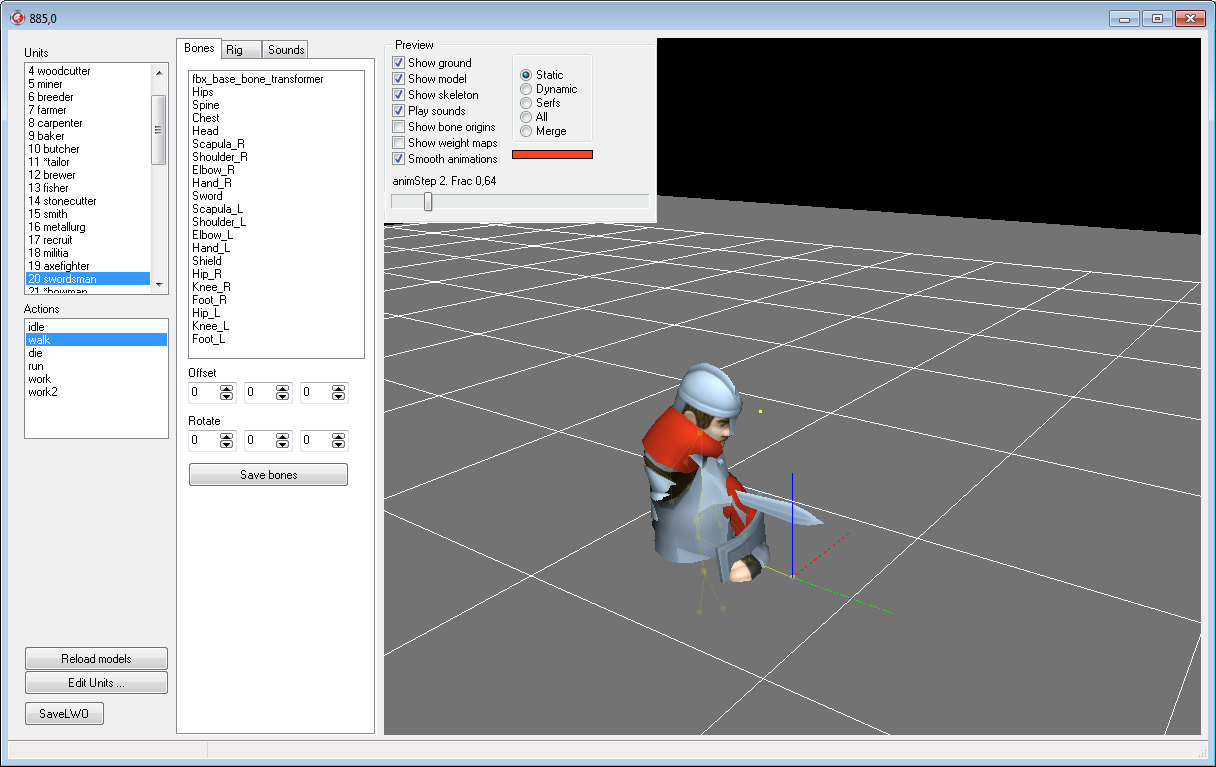Click the SaveLWO button
The width and height of the screenshot is (1216, 767).
(64, 714)
